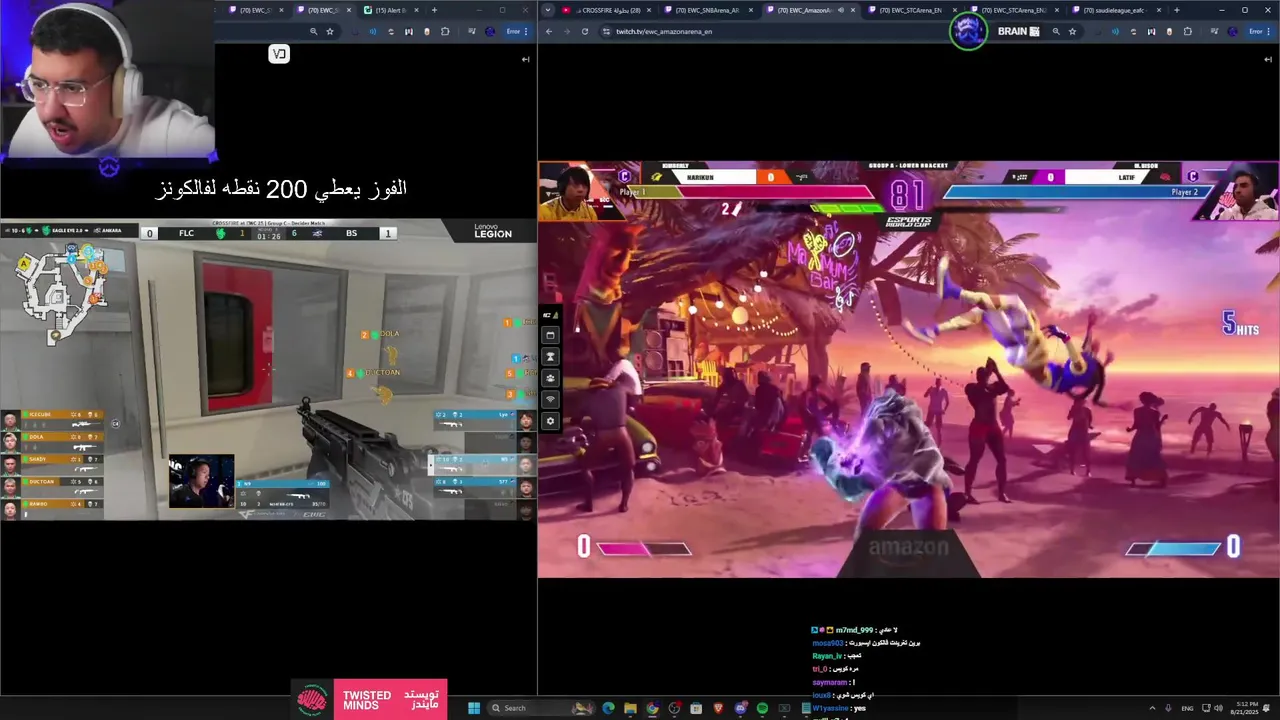Go back in right browser window

point(548,31)
